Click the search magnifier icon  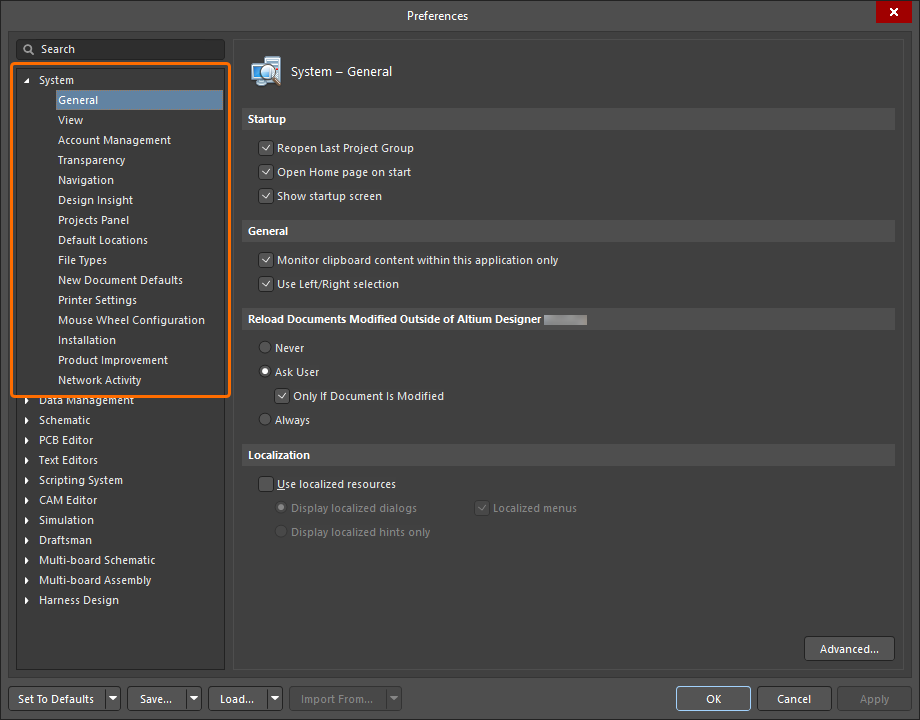pos(28,49)
